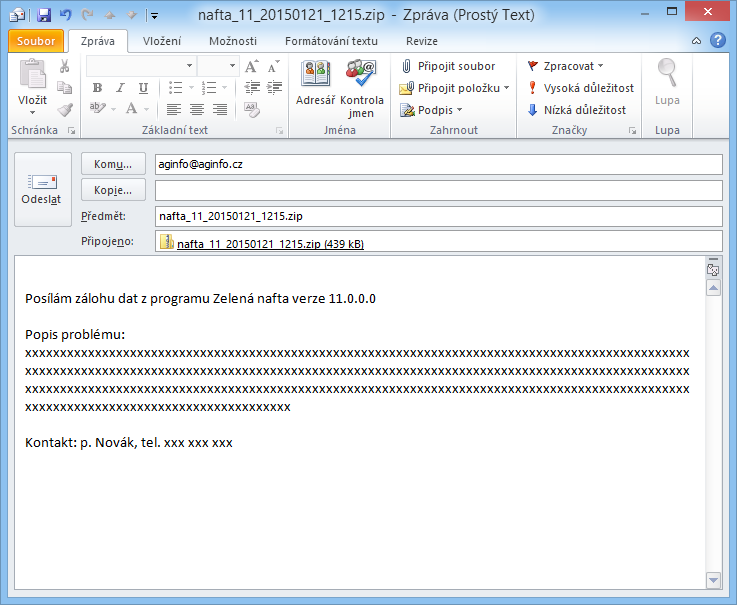Click the scroll down arrow in message body

(713, 581)
